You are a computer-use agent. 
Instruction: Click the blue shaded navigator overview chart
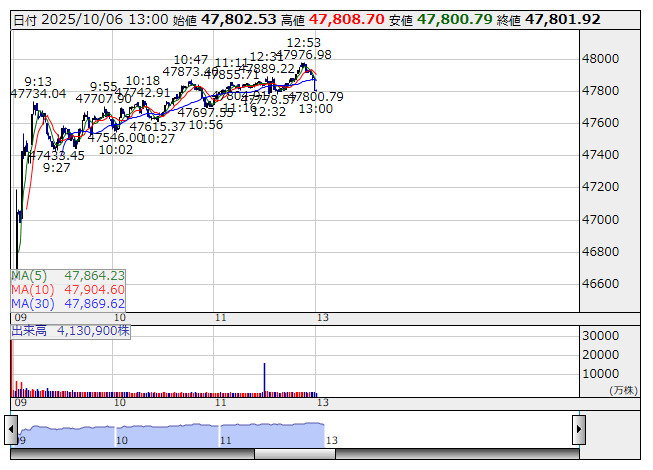pos(170,434)
